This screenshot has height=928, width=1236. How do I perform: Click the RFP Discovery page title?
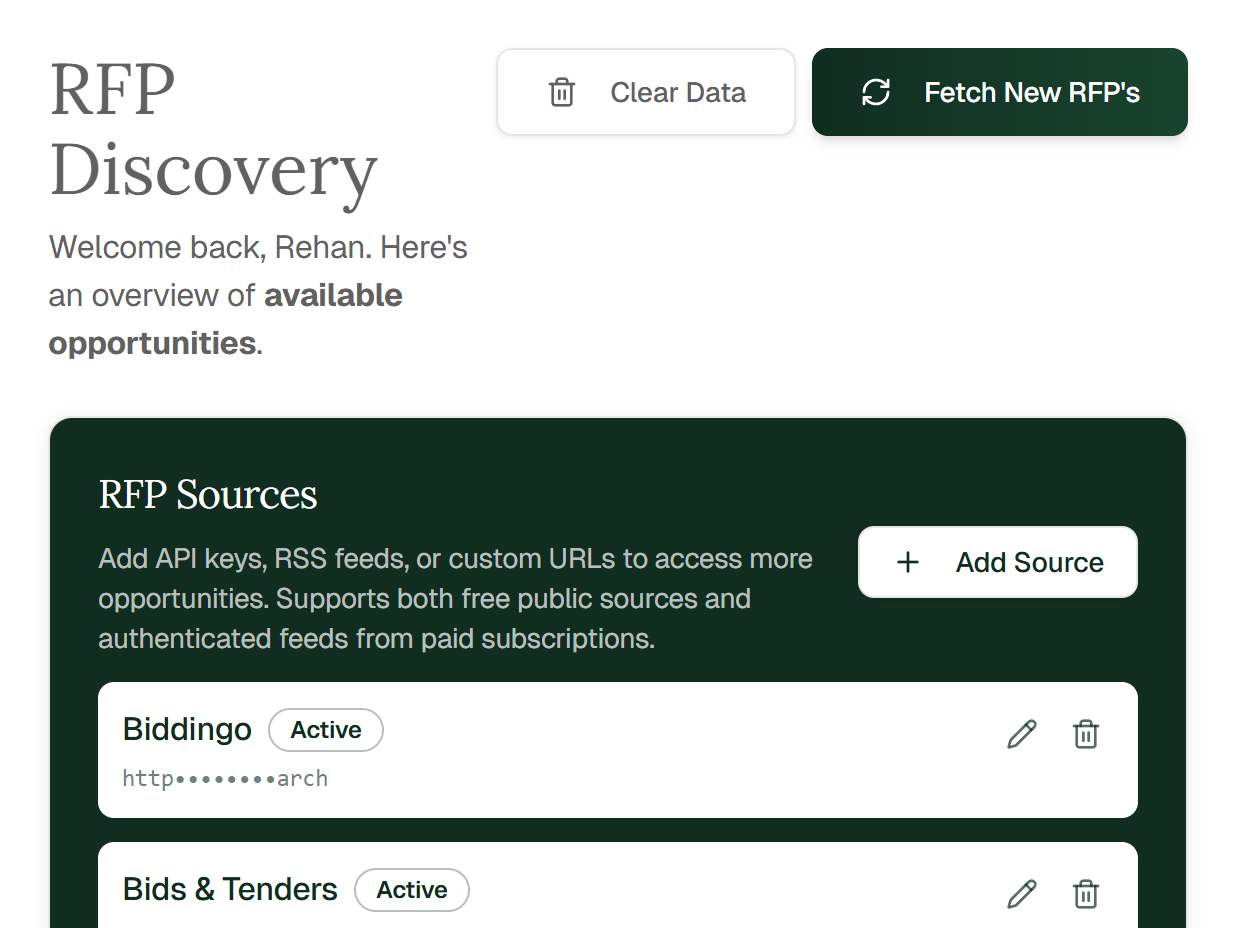pyautogui.click(x=214, y=131)
